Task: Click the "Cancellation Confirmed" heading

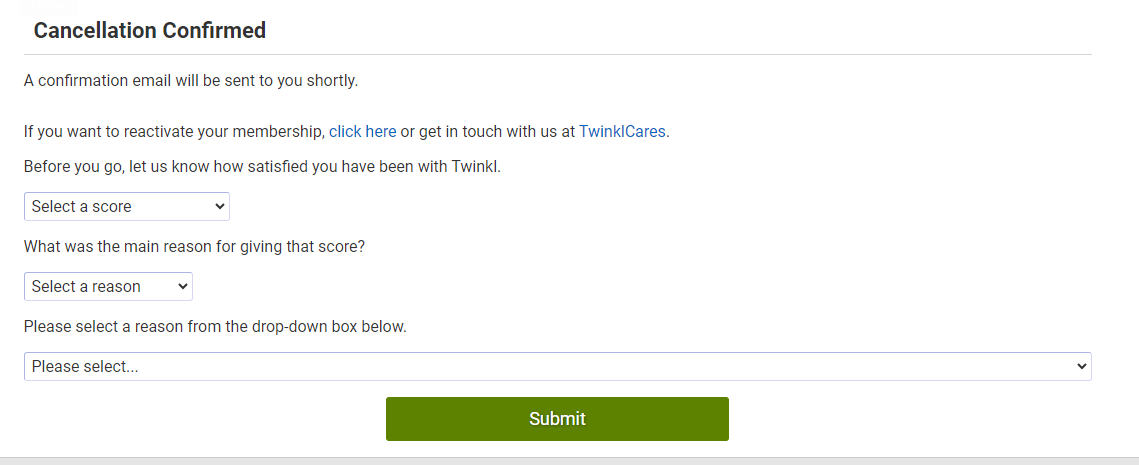Action: click(150, 30)
